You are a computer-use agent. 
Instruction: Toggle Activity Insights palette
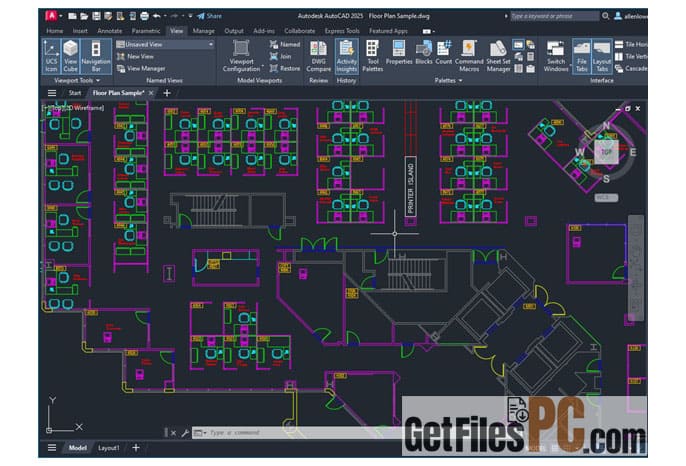tap(346, 56)
